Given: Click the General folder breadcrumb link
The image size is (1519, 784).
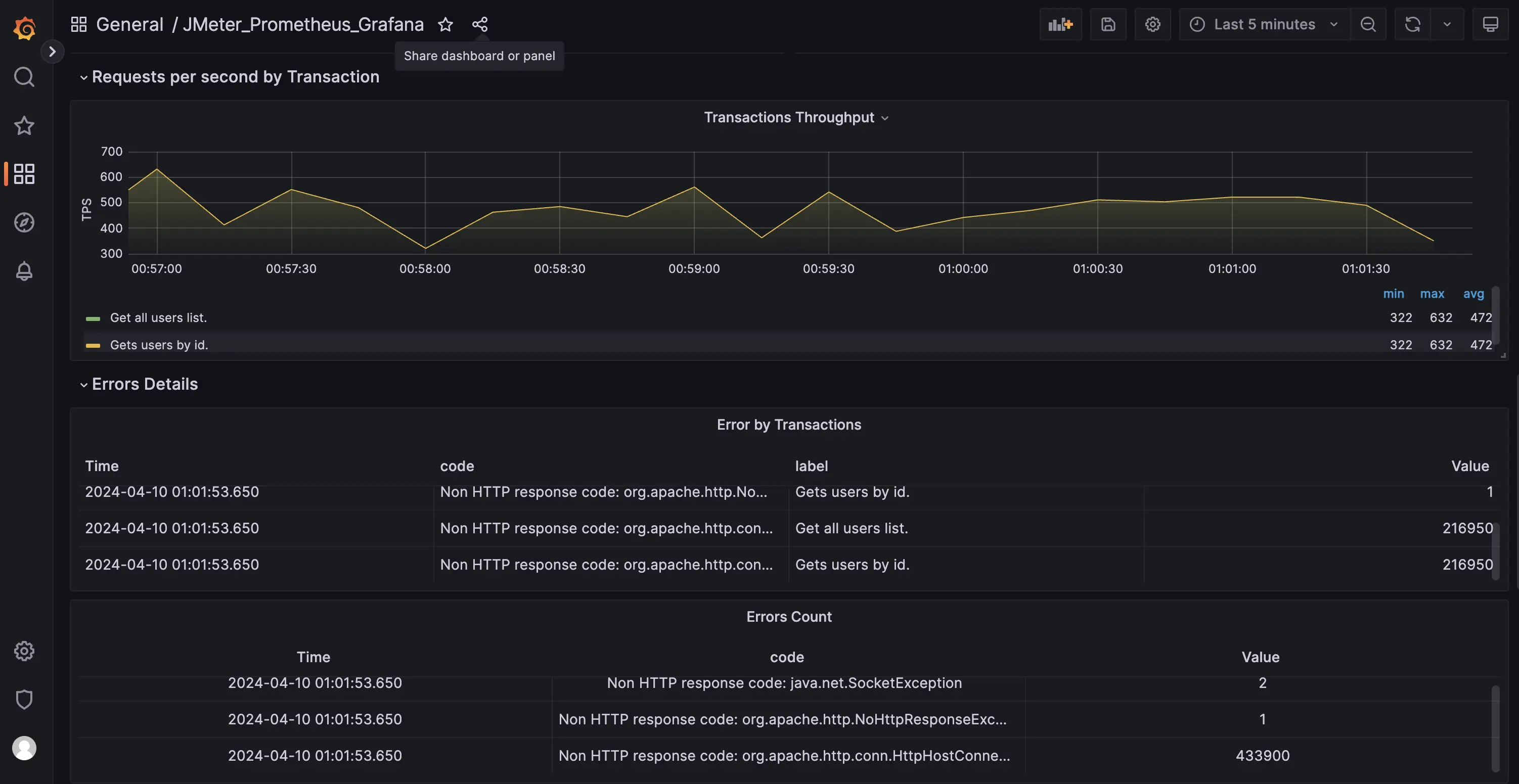Looking at the screenshot, I should pyautogui.click(x=129, y=24).
